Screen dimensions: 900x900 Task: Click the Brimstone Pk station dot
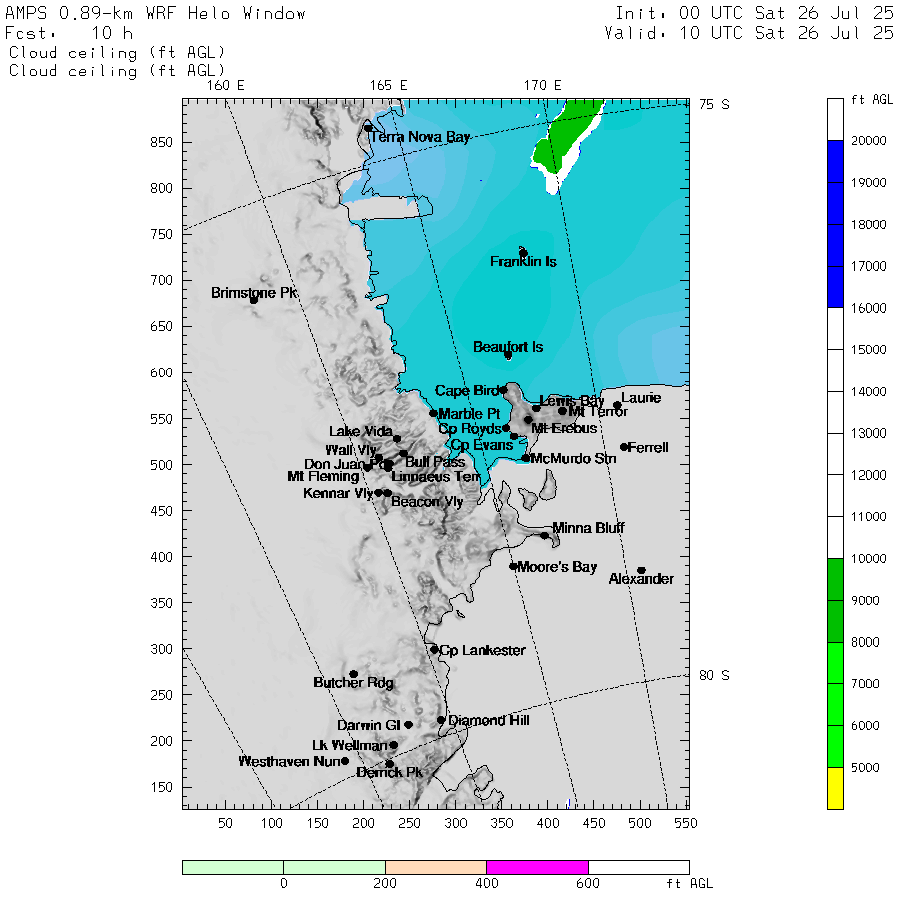[x=254, y=300]
